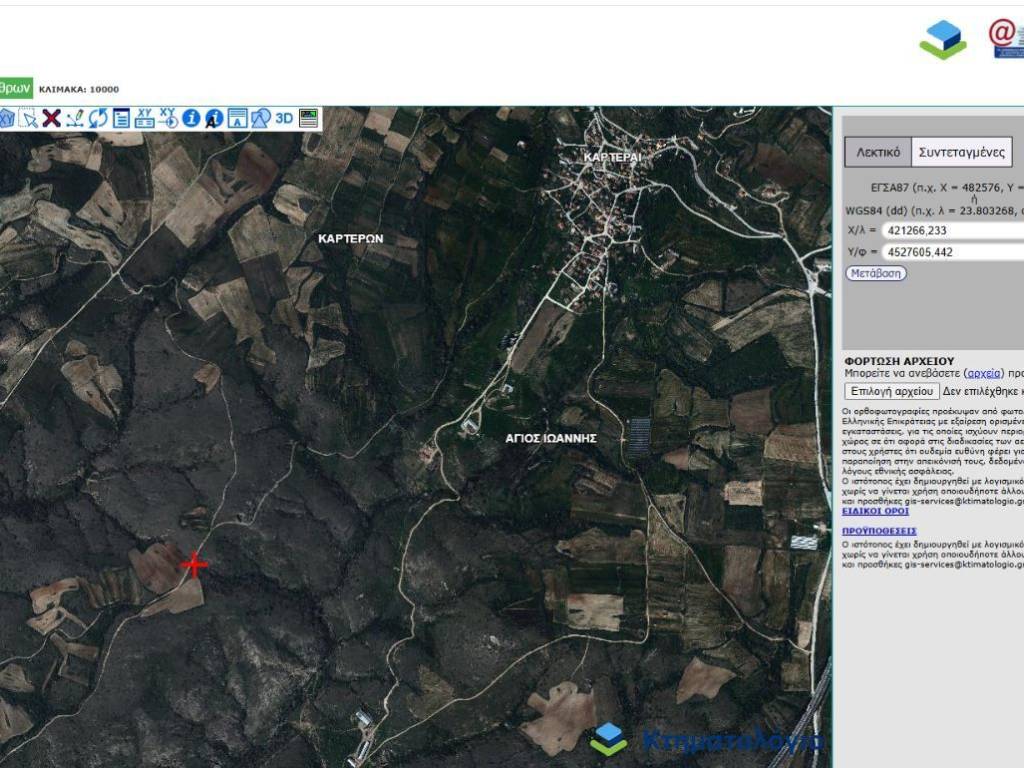Switch to the Λεκτικό tab
1024x768 pixels.
[x=877, y=153]
